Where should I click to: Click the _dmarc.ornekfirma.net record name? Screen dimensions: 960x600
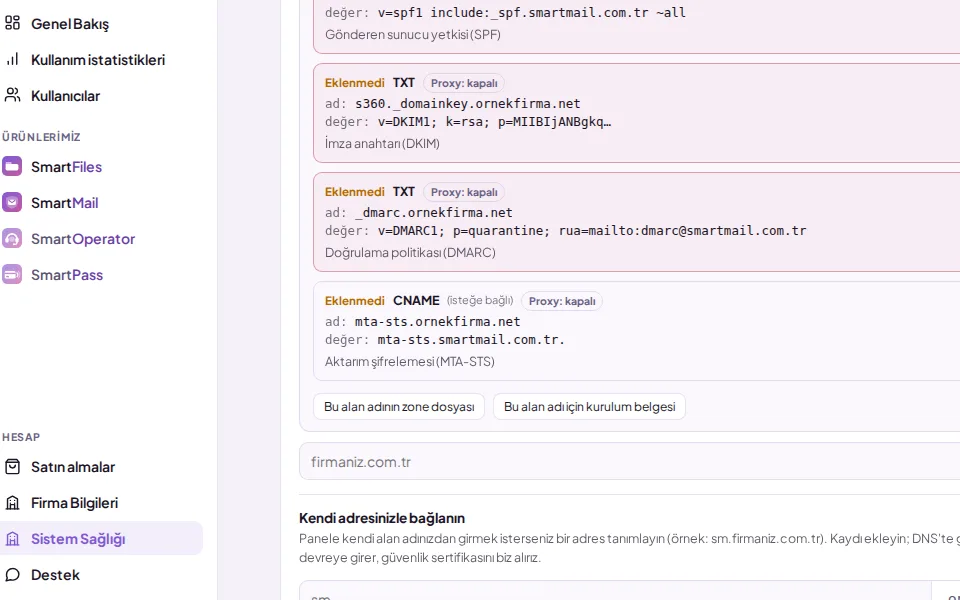[434, 212]
